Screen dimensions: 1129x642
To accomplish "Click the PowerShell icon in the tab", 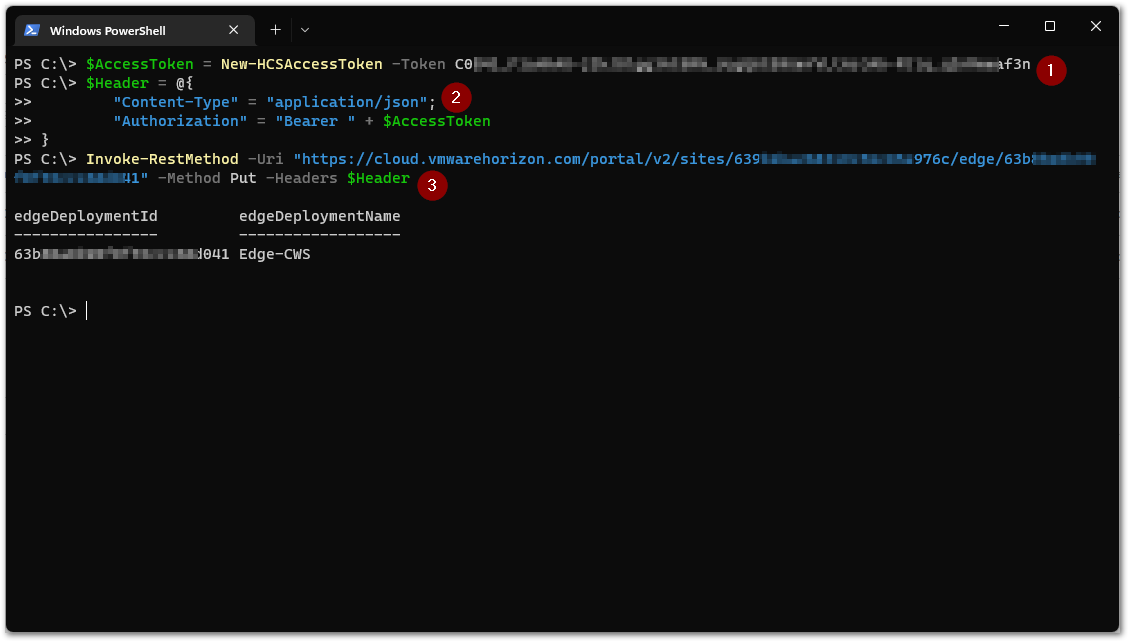I will pyautogui.click(x=32, y=30).
